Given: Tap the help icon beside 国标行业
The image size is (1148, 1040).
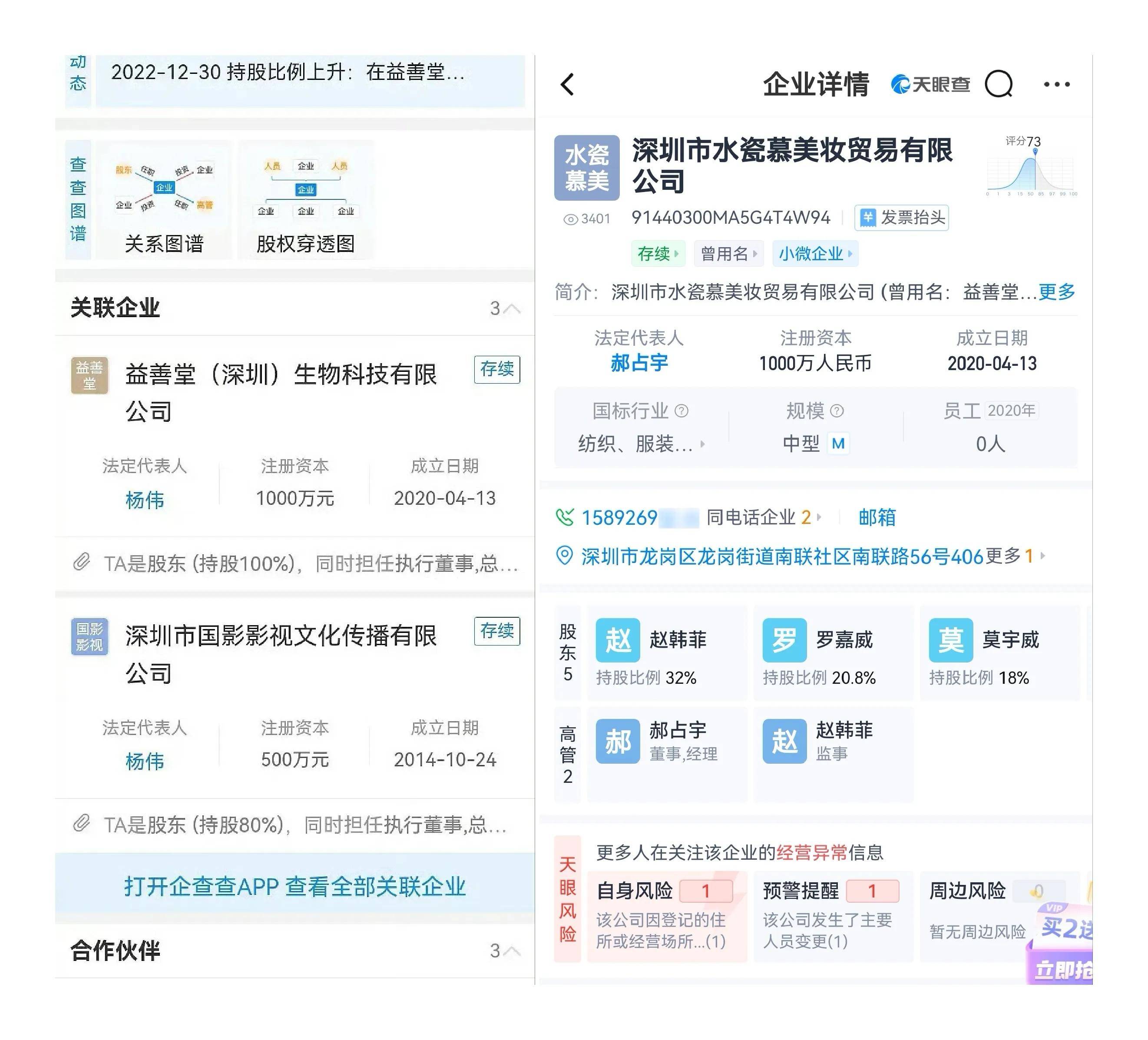Looking at the screenshot, I should pos(682,411).
